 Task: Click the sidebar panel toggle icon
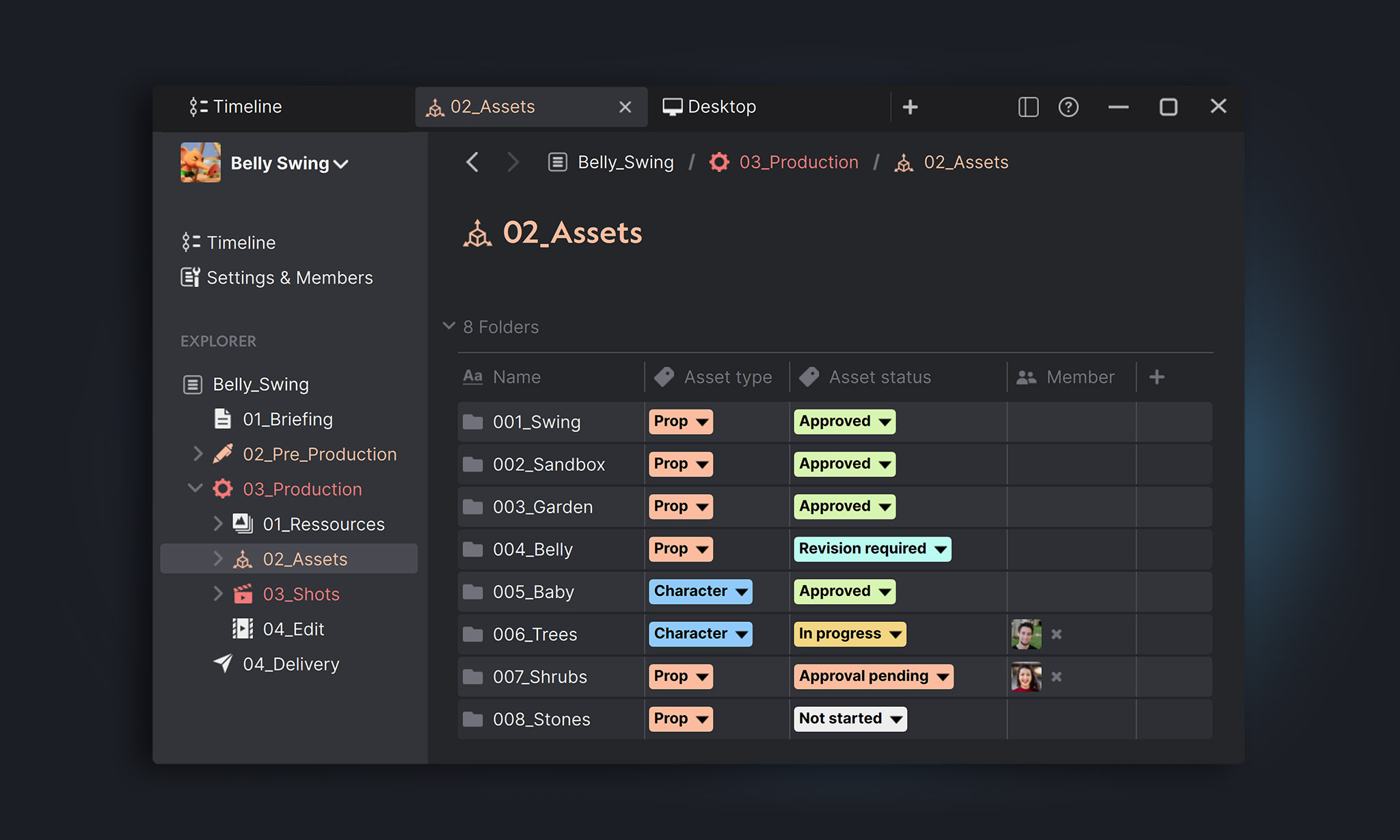(1028, 107)
